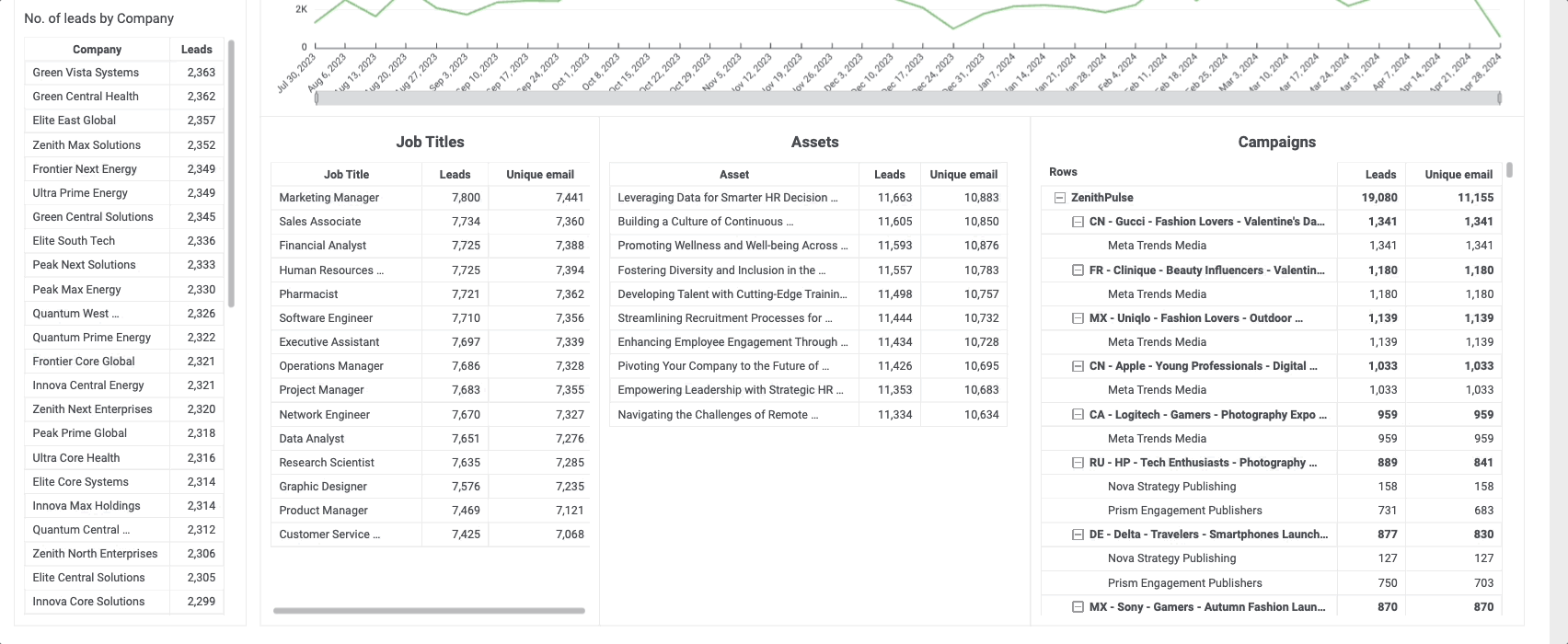Viewport: 1568px width, 644px height.
Task: Click the right handle of date range slider
Action: pos(1499,98)
